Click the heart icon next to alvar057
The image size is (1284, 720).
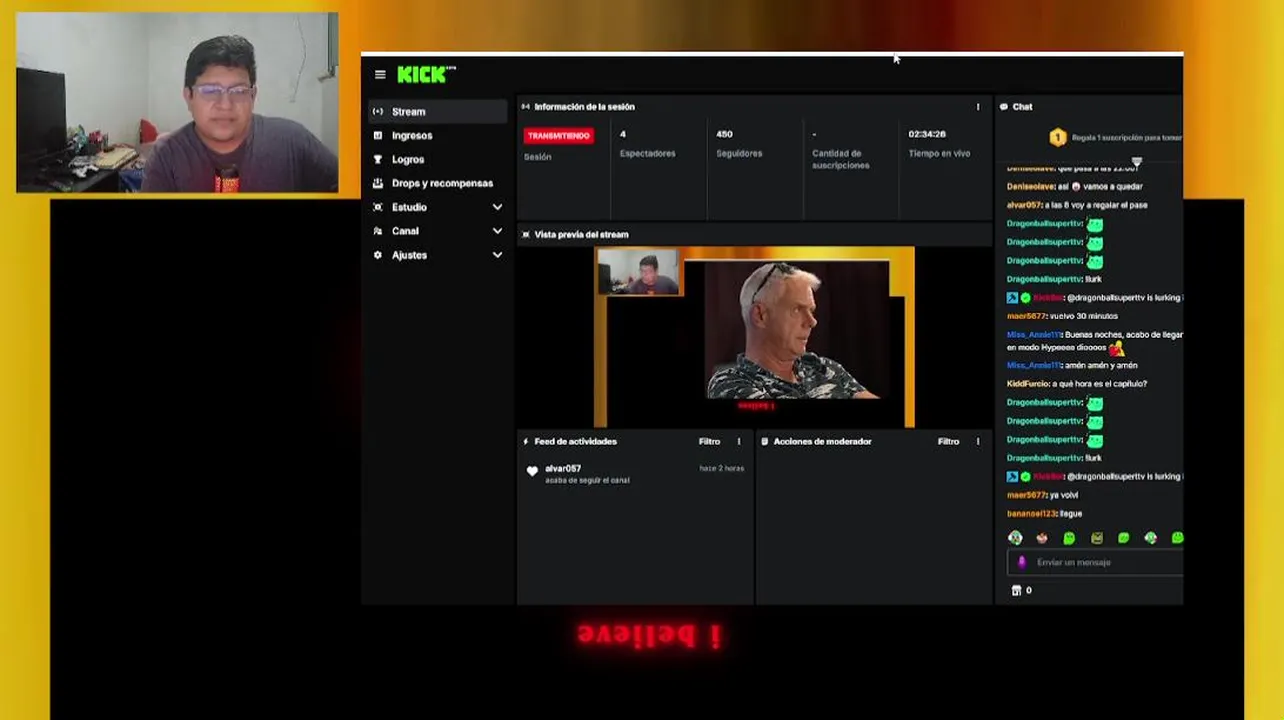tap(532, 471)
